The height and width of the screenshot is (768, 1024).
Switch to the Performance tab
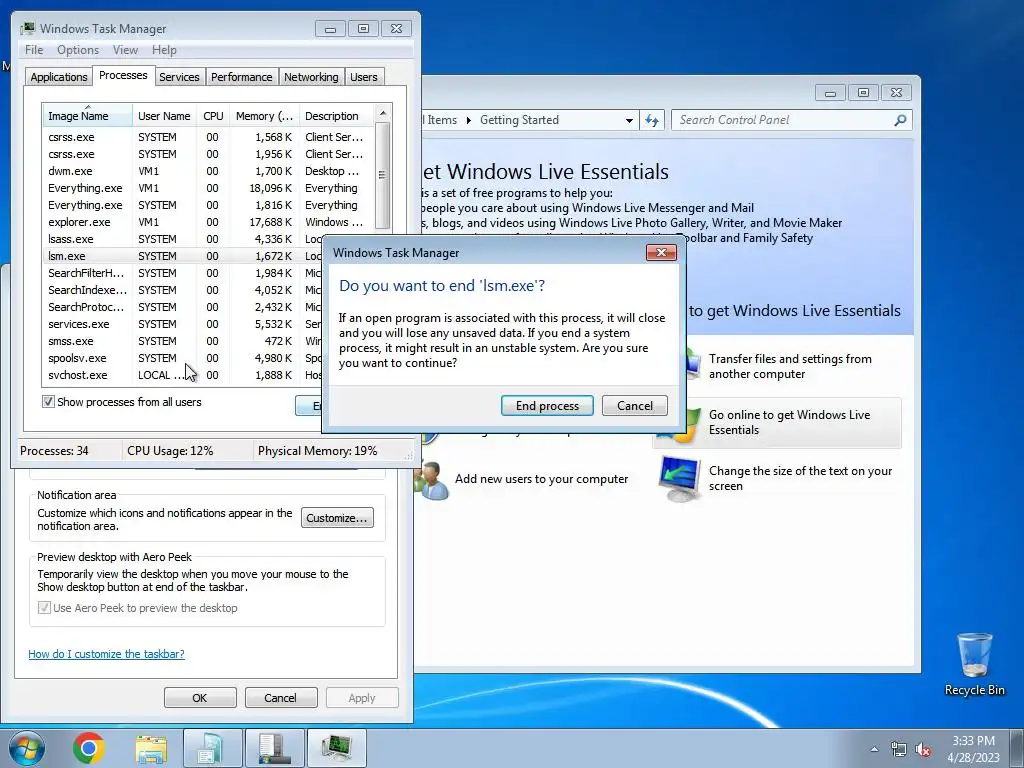pyautogui.click(x=242, y=77)
